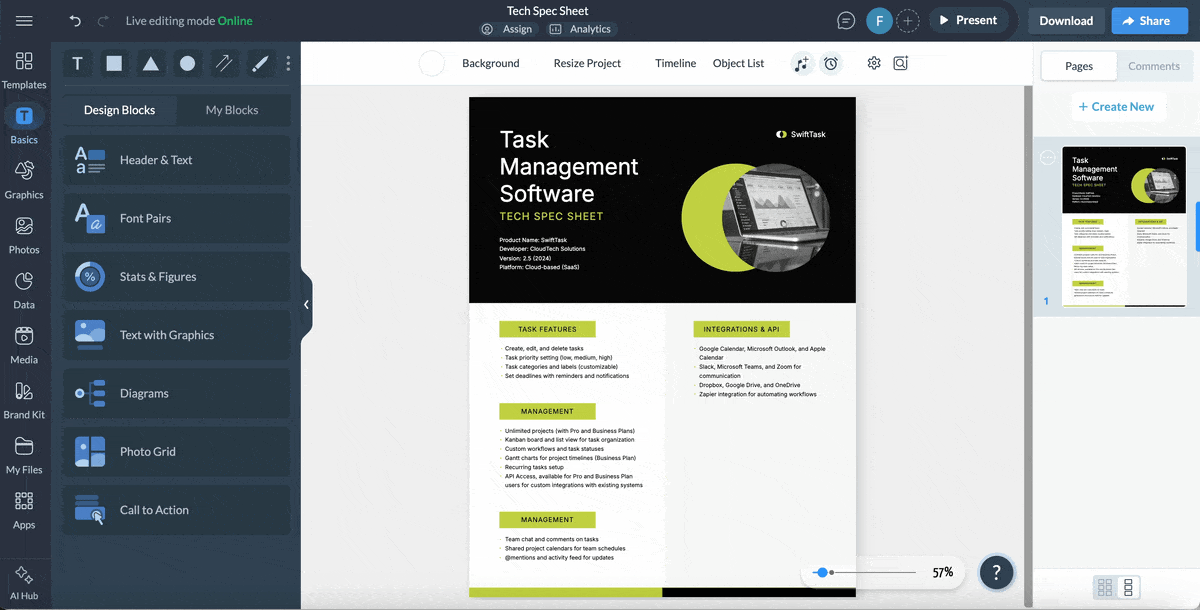Select the Text tool
Screen dimensions: 1200x610
pos(77,63)
